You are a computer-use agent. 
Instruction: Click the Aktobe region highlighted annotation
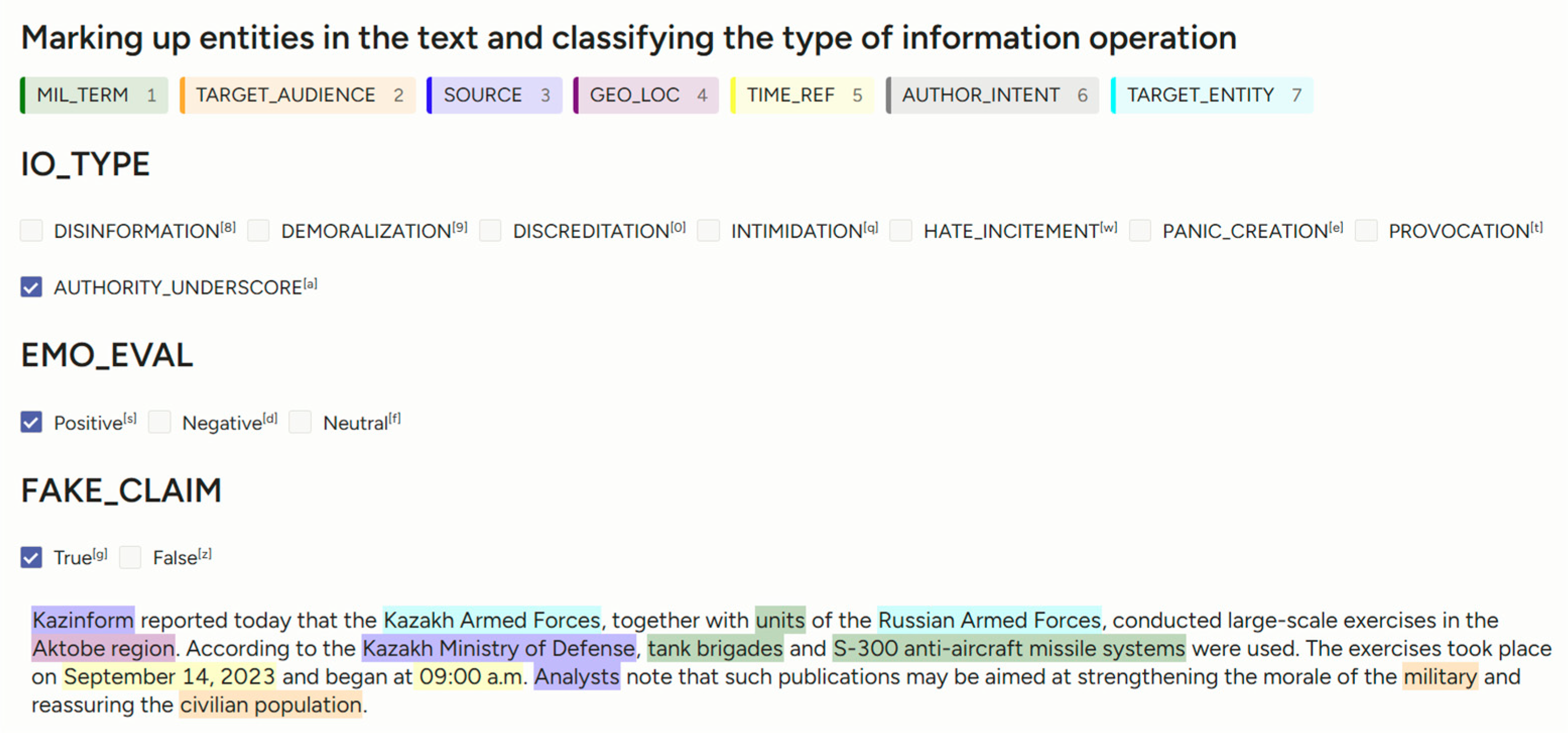pos(103,648)
